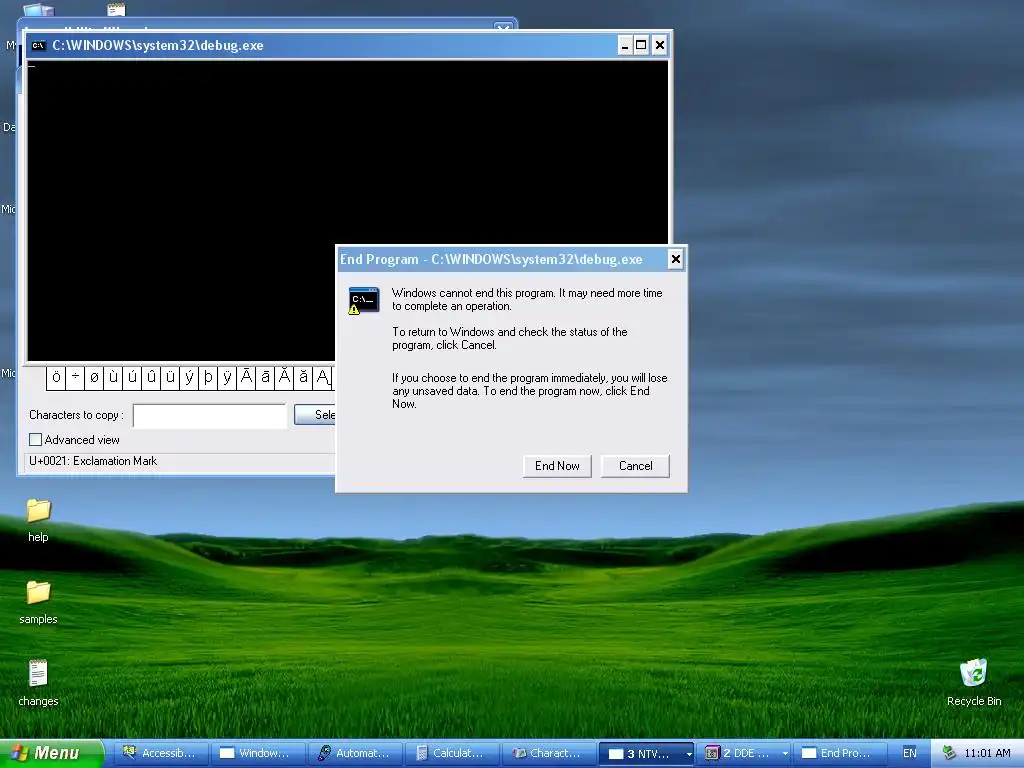The width and height of the screenshot is (1024, 768).
Task: Click the system tray icon beside clock
Action: tap(949, 753)
